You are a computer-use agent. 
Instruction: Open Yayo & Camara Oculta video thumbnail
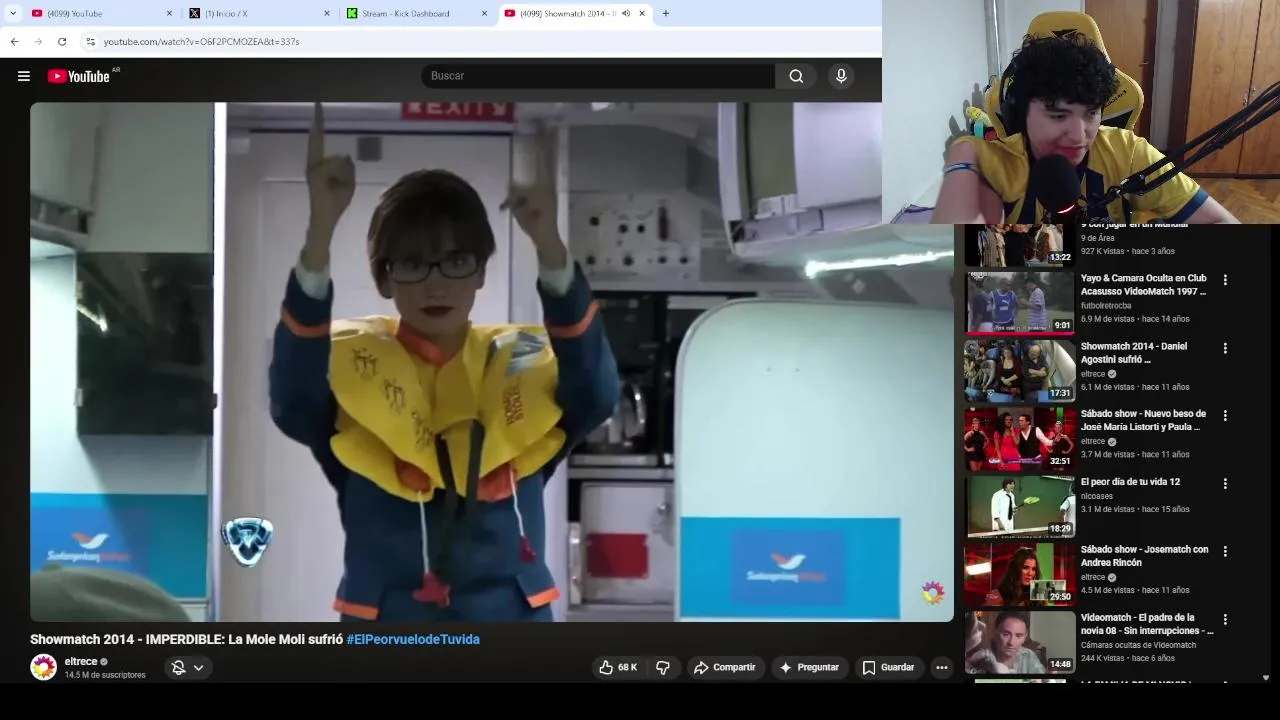tap(1019, 302)
